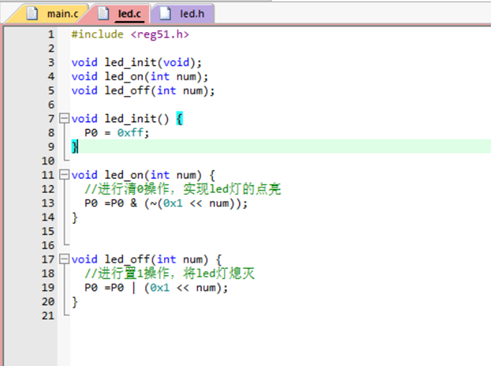491x366 pixels.
Task: Click the file icon on main.c tab
Action: point(32,14)
